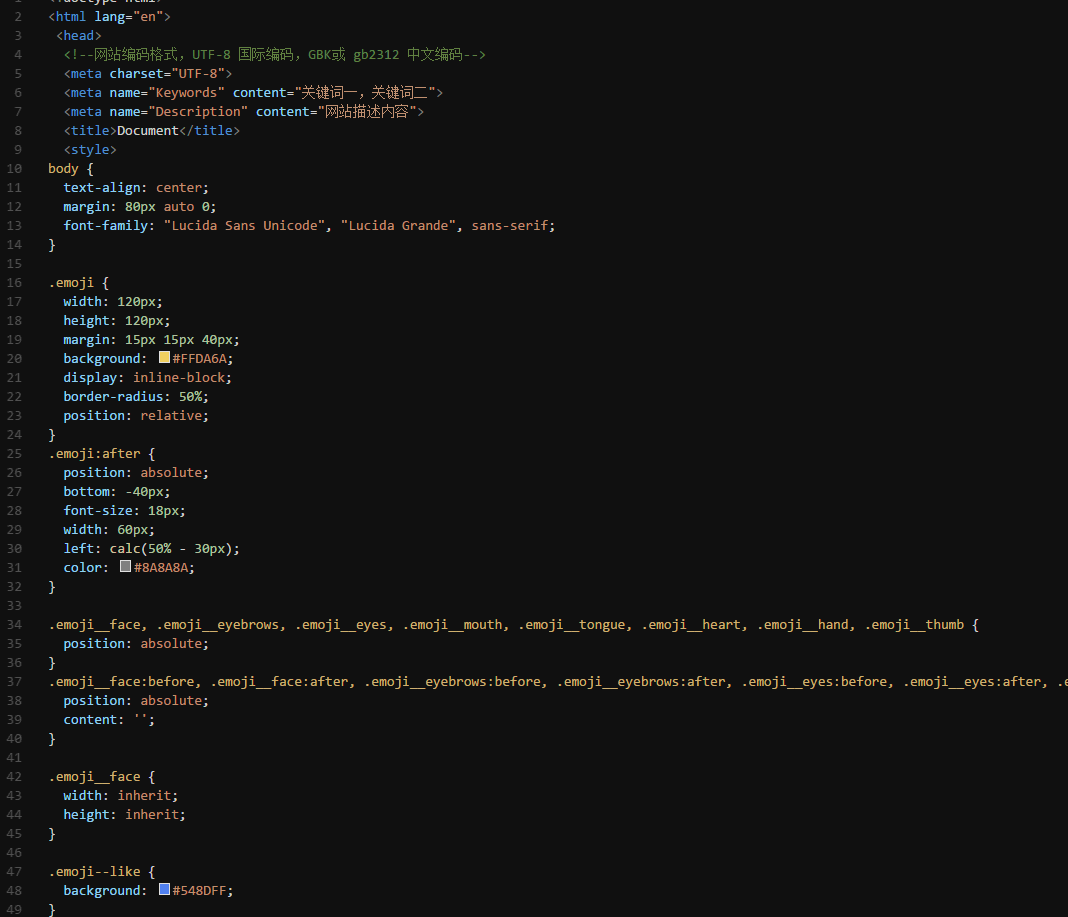Click line number 34 in the gutter
Image resolution: width=1068 pixels, height=917 pixels.
tap(14, 625)
